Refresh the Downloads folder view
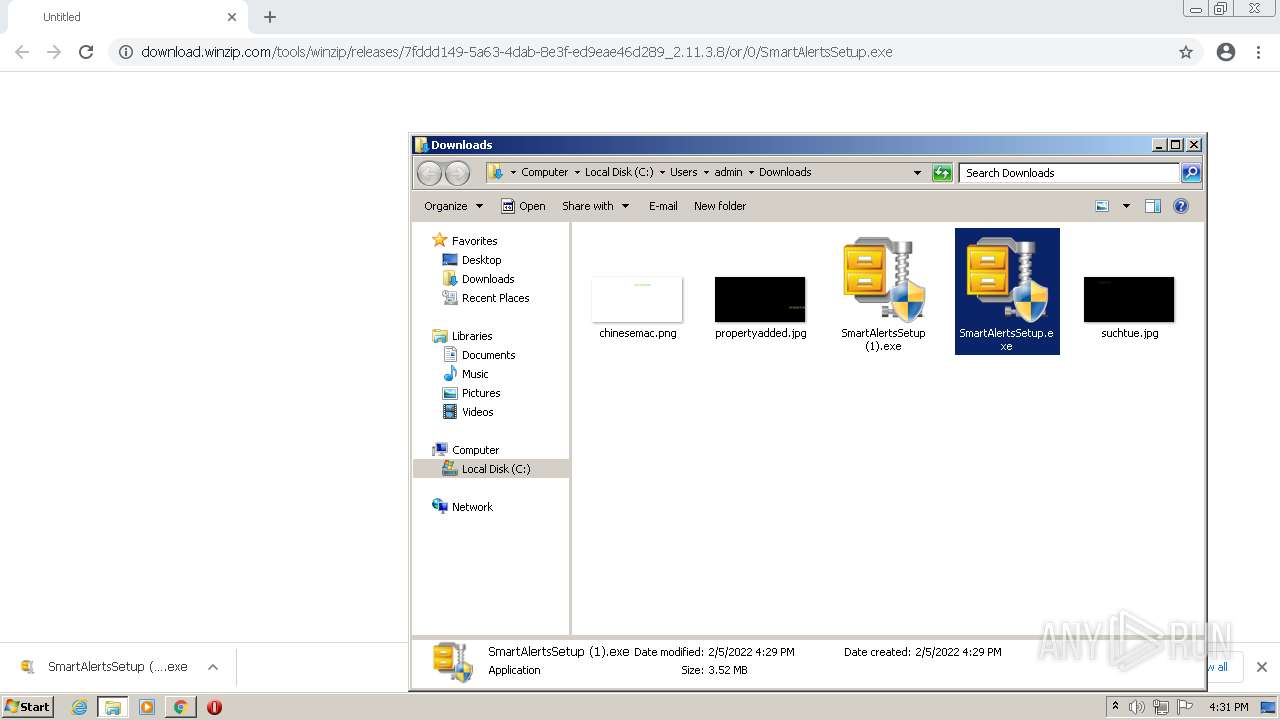1280x720 pixels. click(942, 173)
